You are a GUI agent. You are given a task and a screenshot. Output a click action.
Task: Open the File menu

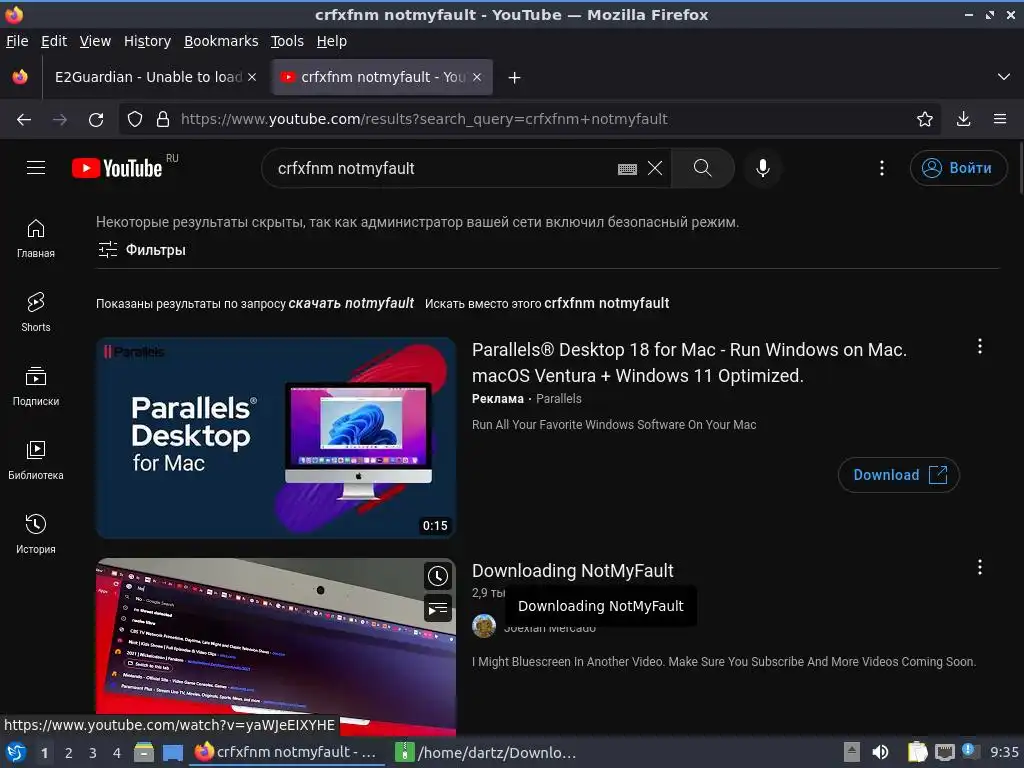click(x=17, y=41)
